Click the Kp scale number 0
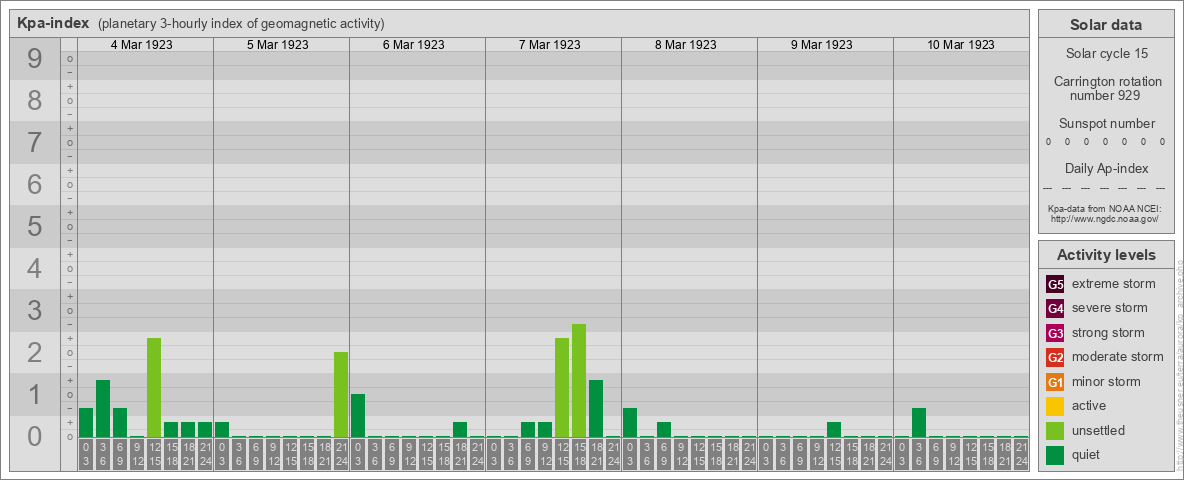Image resolution: width=1184 pixels, height=480 pixels. point(35,436)
